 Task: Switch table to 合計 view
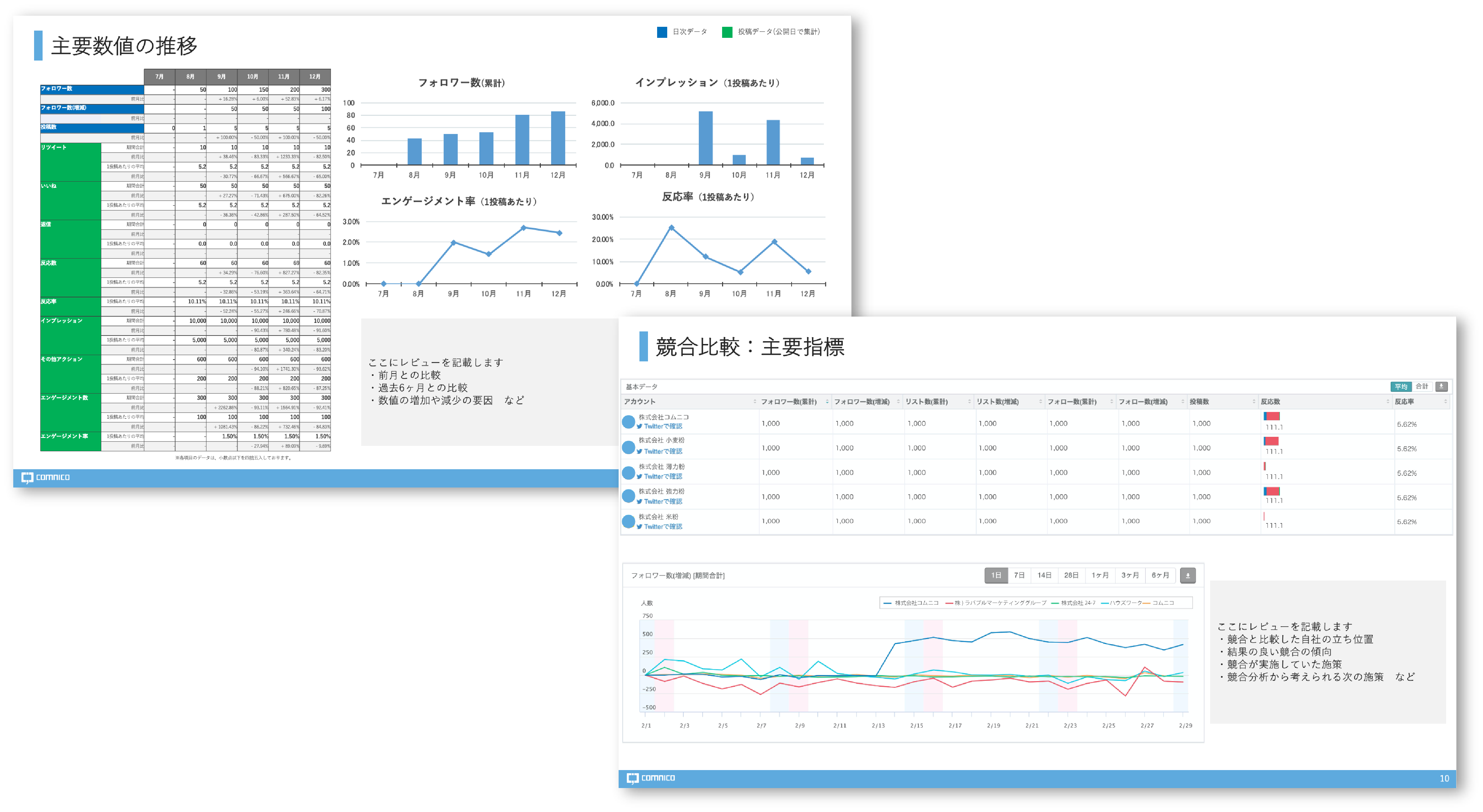pyautogui.click(x=1421, y=386)
